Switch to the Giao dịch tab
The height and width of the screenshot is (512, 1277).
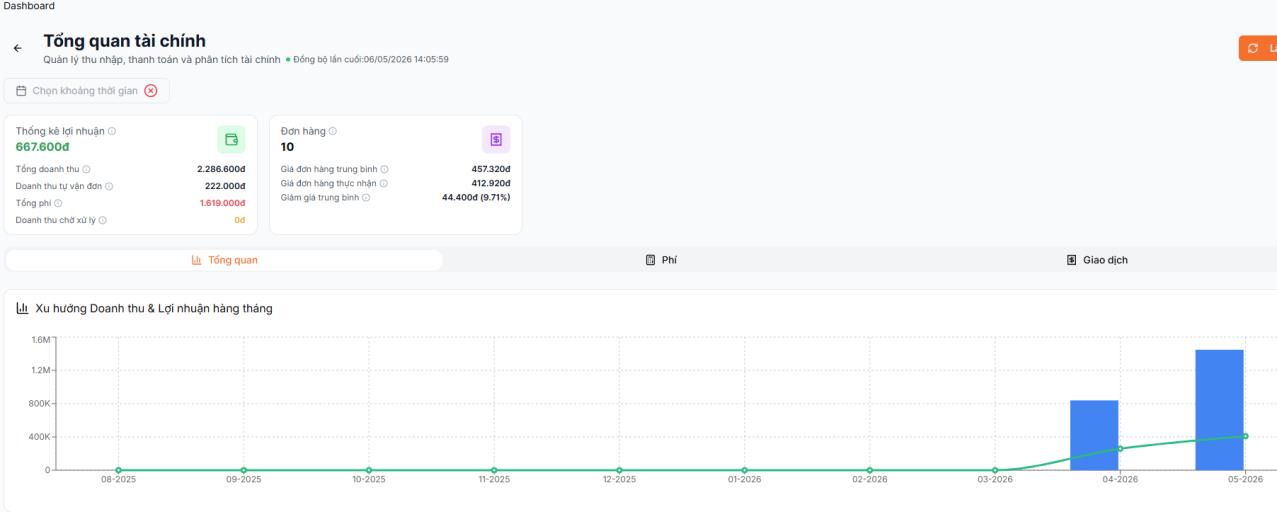[x=1098, y=260]
